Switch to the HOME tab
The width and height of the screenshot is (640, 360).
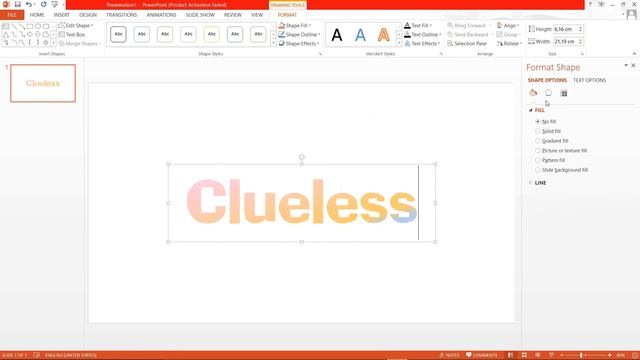point(37,15)
